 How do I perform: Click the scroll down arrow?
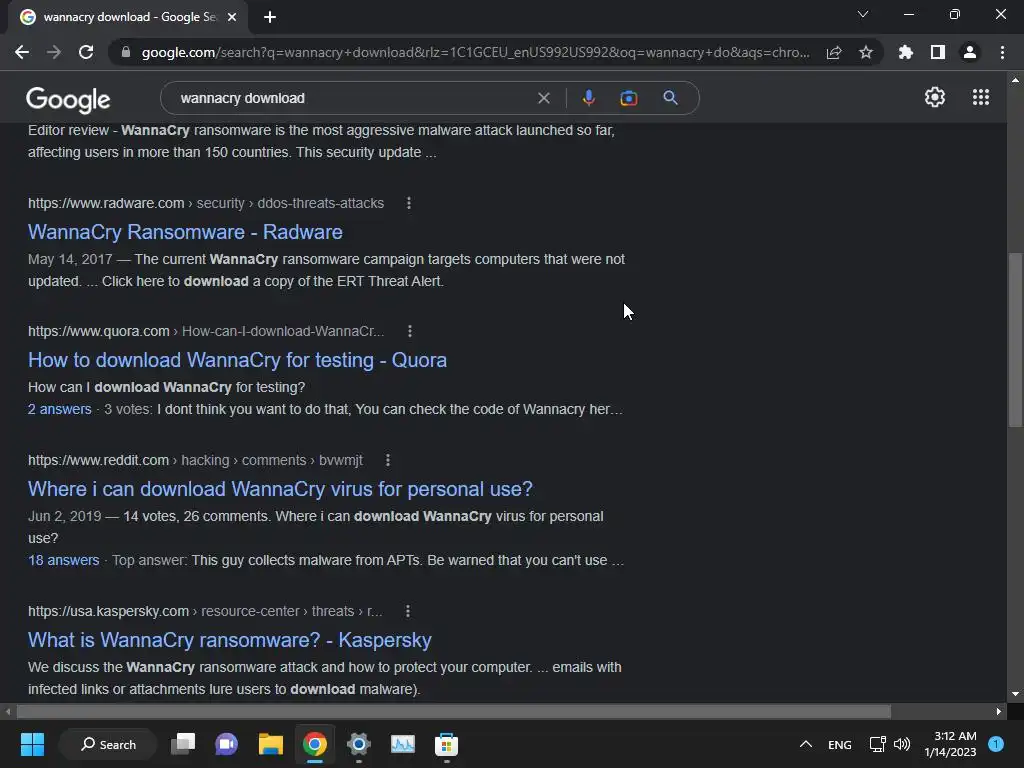pos(1015,694)
